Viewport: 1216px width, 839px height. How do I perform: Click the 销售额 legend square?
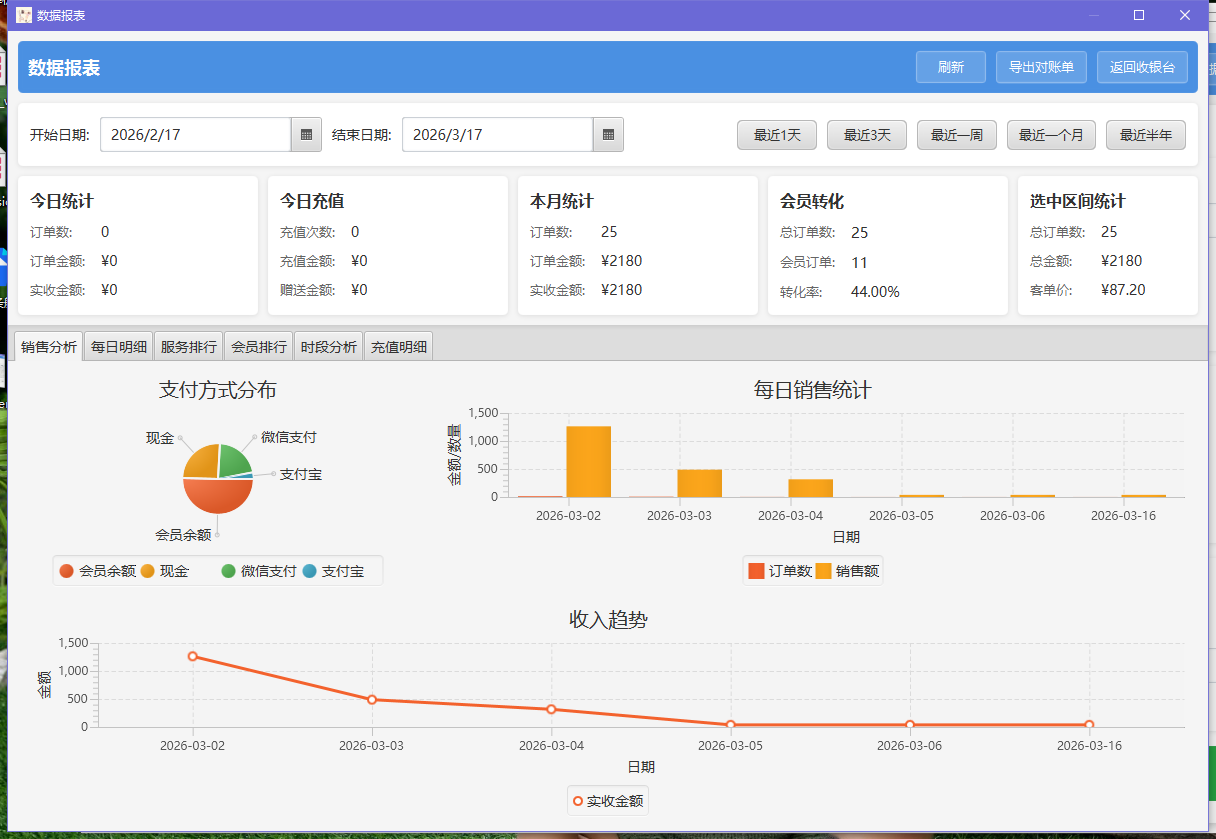tap(824, 571)
